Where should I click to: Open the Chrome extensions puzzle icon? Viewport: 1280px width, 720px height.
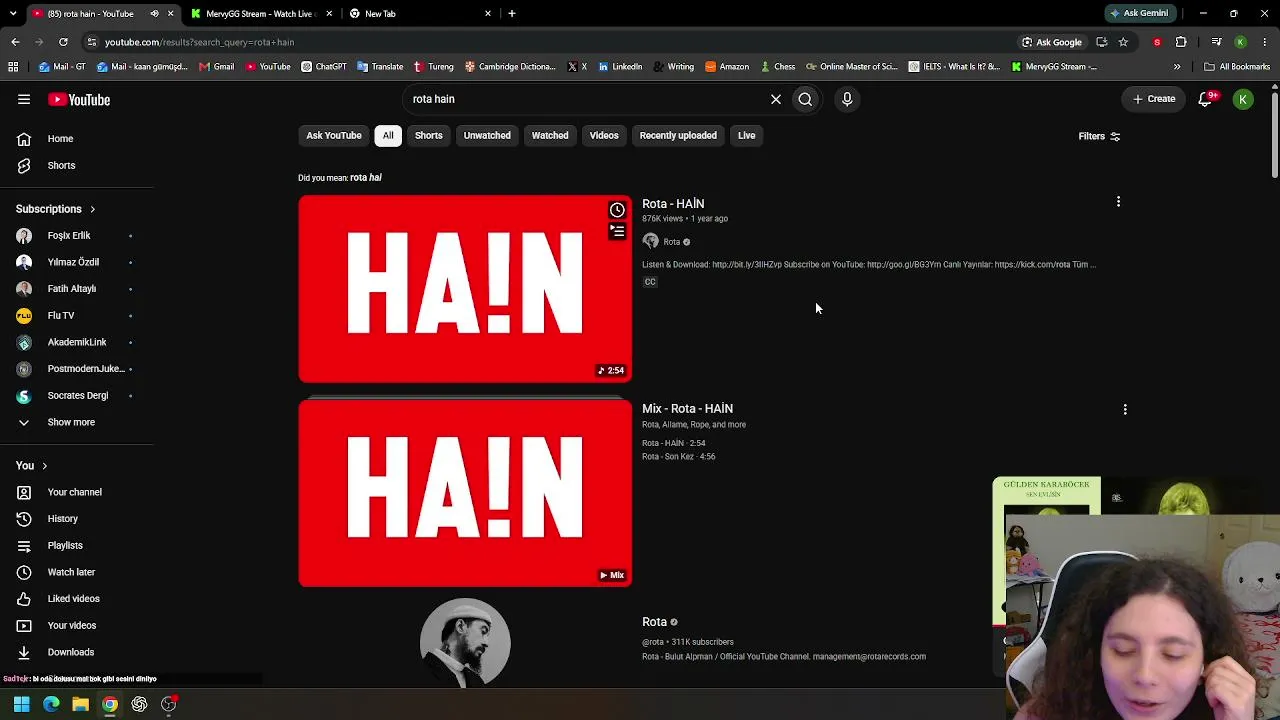(1181, 42)
